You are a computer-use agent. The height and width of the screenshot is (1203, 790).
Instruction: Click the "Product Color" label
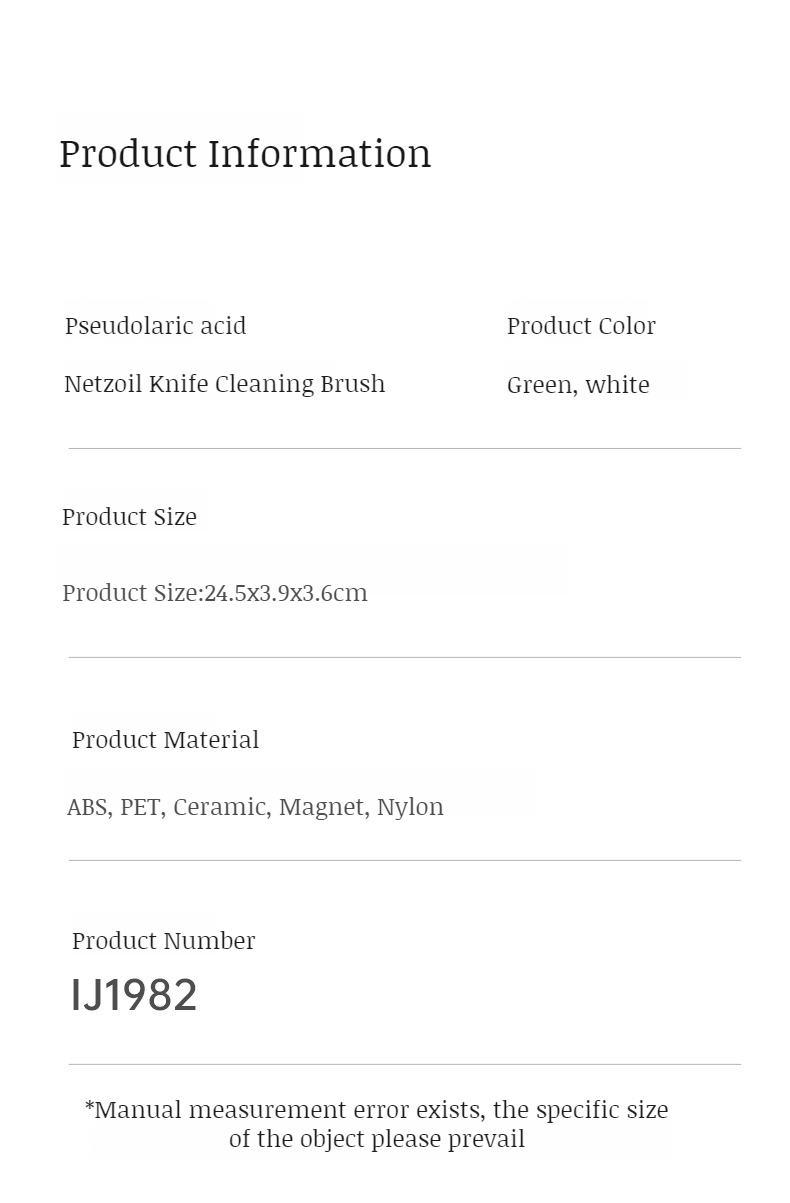[x=581, y=326]
